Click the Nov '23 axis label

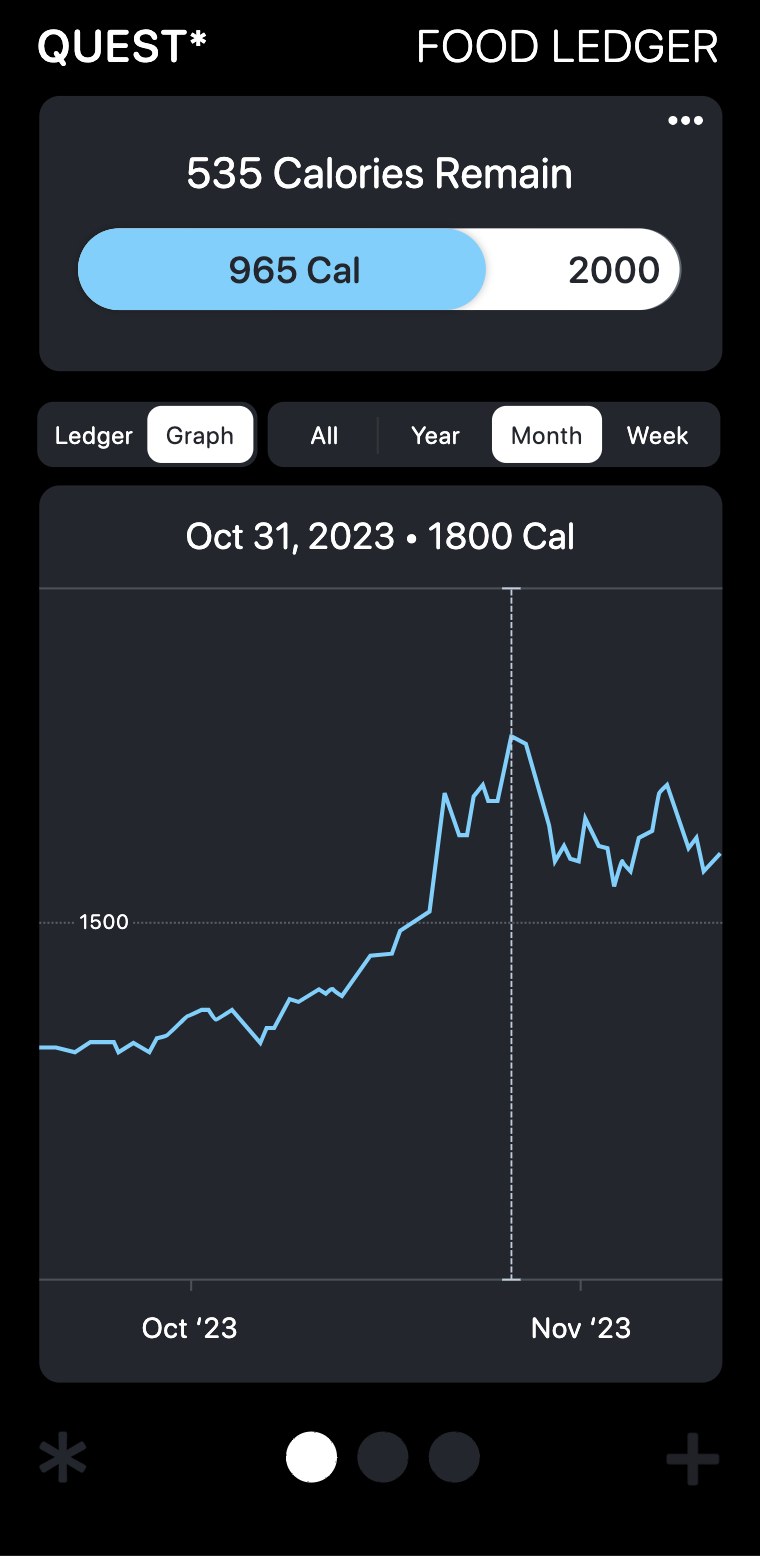point(581,1328)
